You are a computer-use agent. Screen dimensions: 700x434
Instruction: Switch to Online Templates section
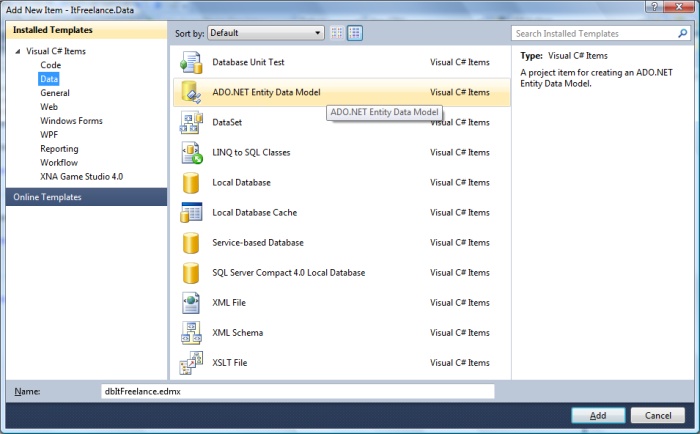[x=87, y=197]
